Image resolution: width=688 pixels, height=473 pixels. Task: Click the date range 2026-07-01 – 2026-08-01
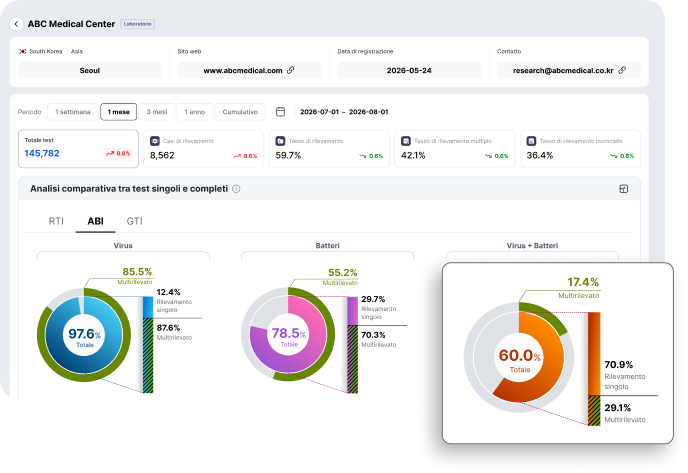click(x=344, y=112)
